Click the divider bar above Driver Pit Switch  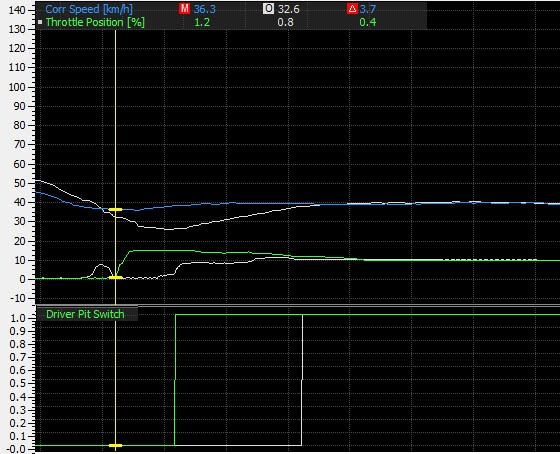click(x=298, y=306)
